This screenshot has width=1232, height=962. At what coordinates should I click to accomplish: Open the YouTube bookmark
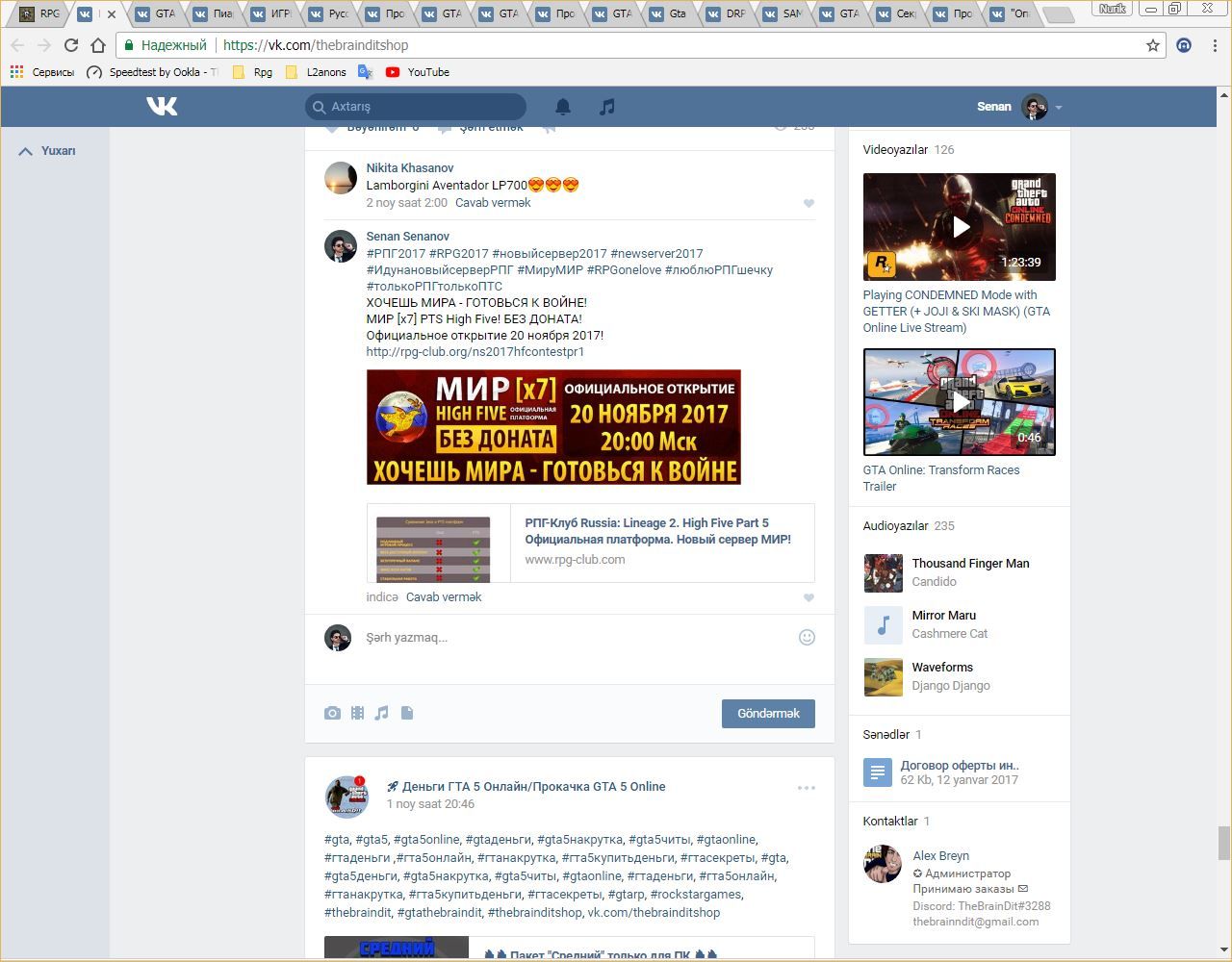[418, 72]
